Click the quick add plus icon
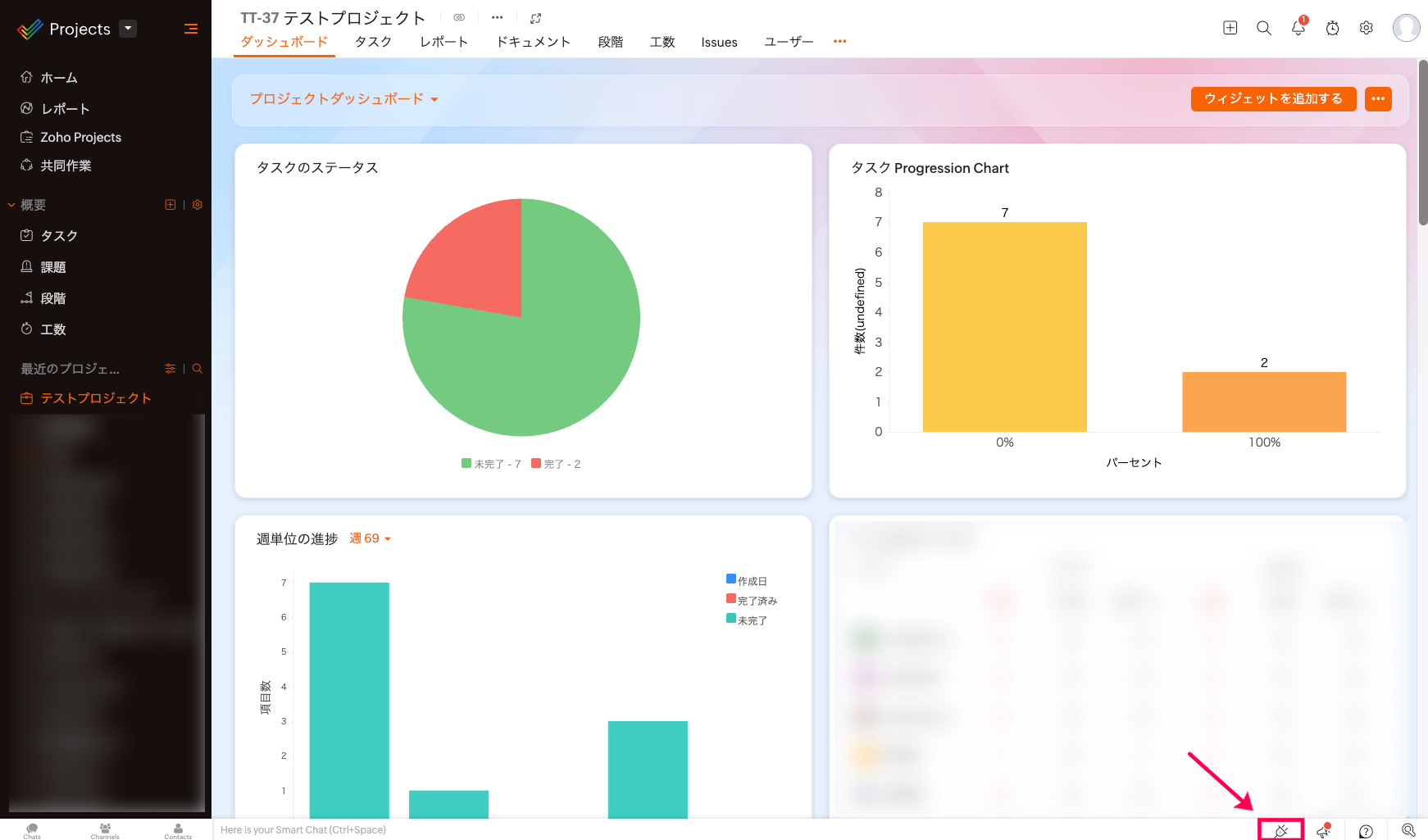 click(x=1230, y=28)
